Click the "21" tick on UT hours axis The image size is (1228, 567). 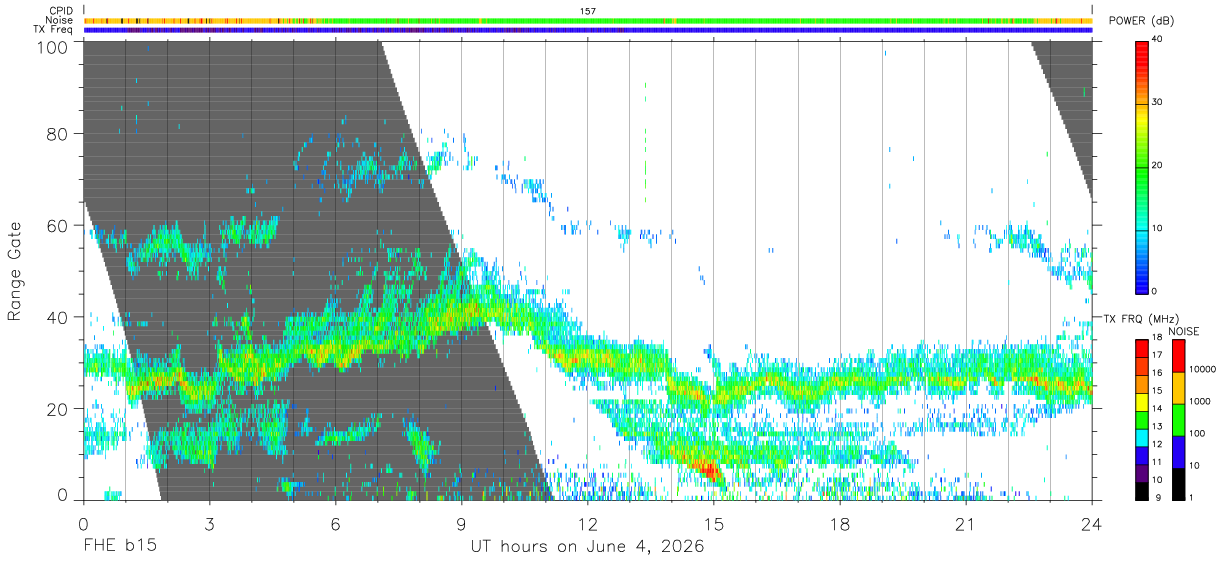click(x=966, y=523)
